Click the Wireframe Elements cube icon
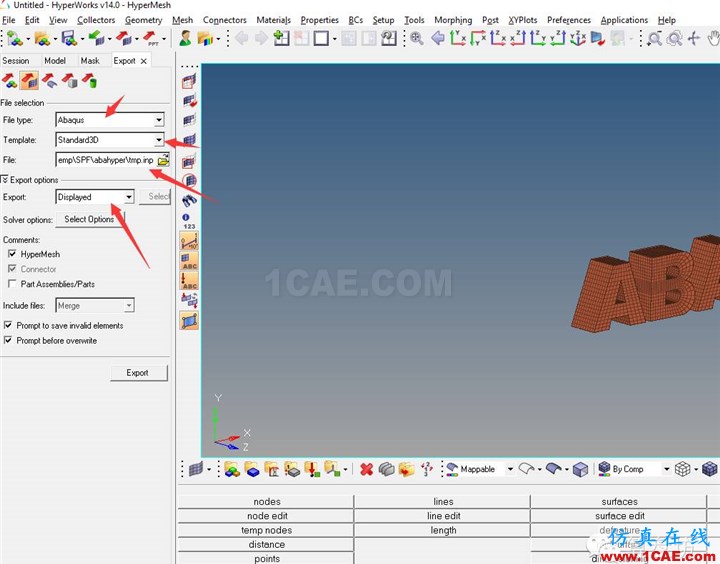 coord(682,469)
